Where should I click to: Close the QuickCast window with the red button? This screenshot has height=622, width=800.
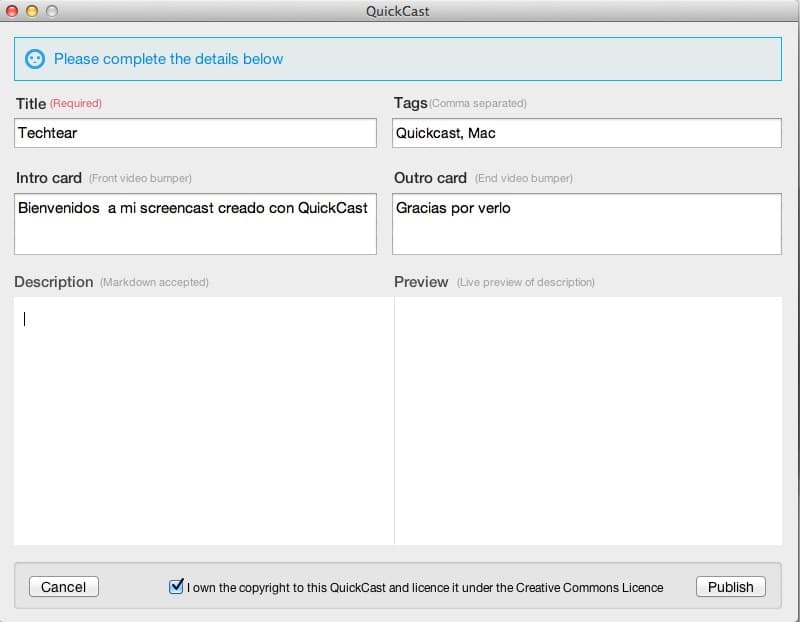pos(13,11)
